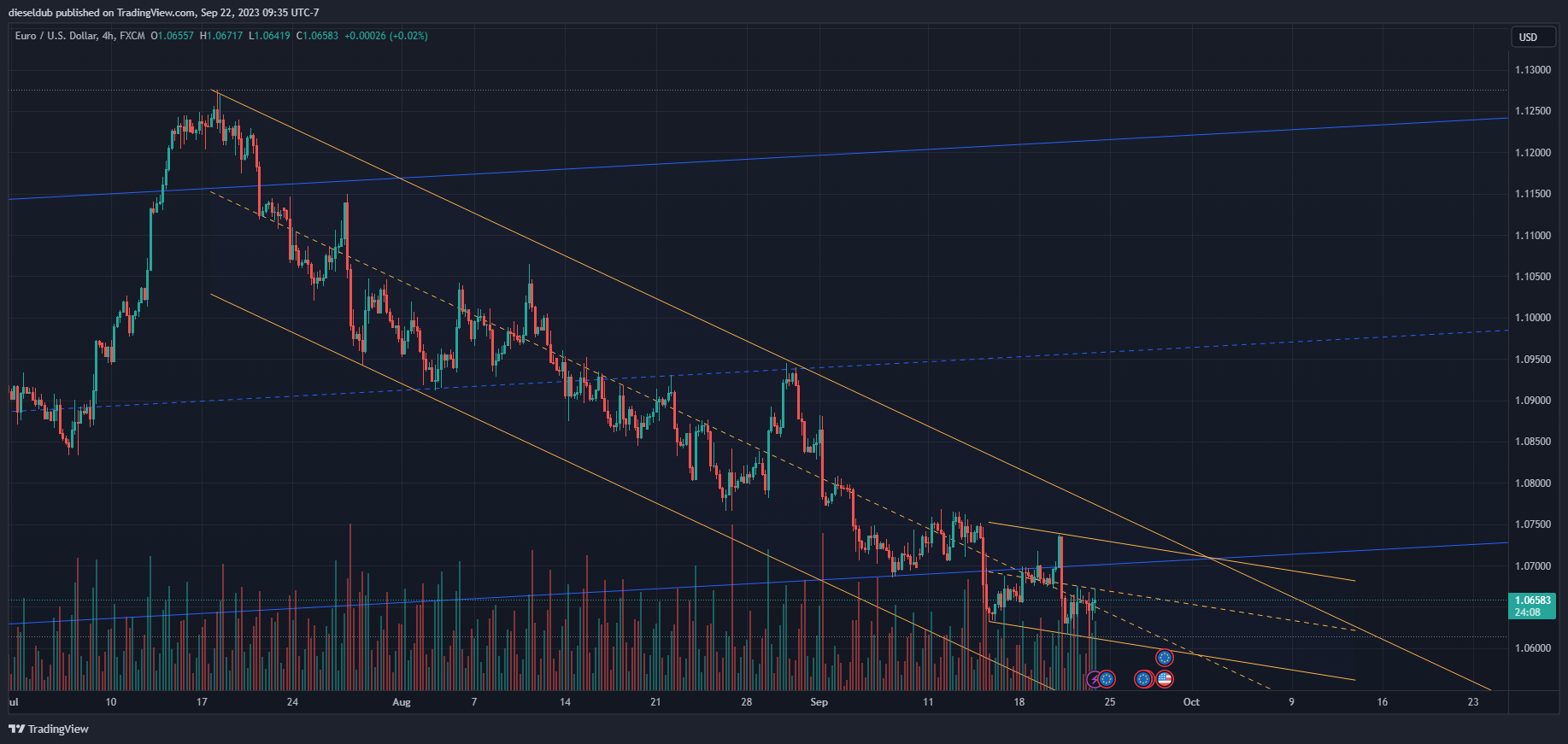Click the 23 date label on time axis
The image size is (1568, 744).
pos(1472,702)
